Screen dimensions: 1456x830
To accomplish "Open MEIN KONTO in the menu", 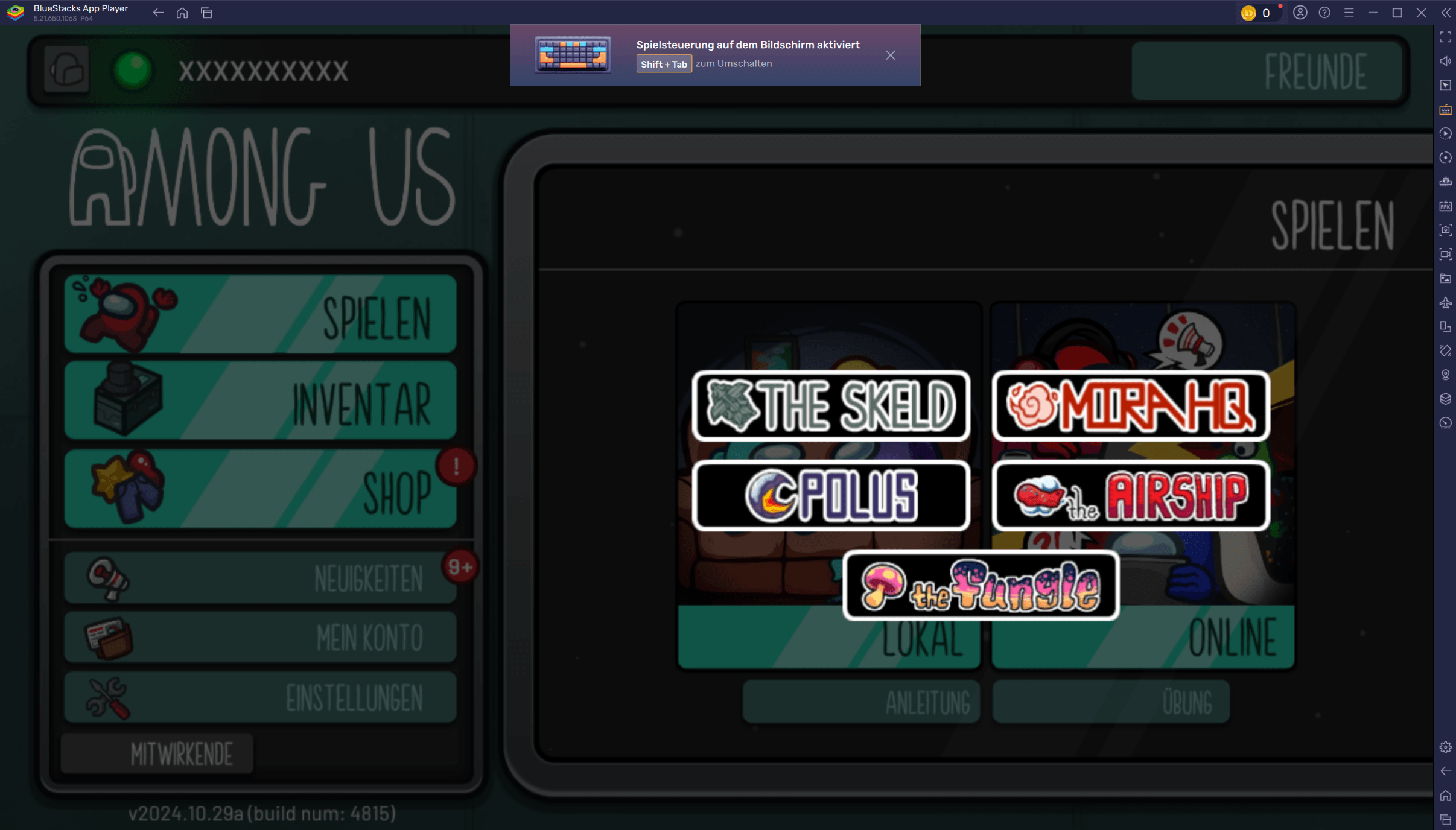I will (x=261, y=637).
